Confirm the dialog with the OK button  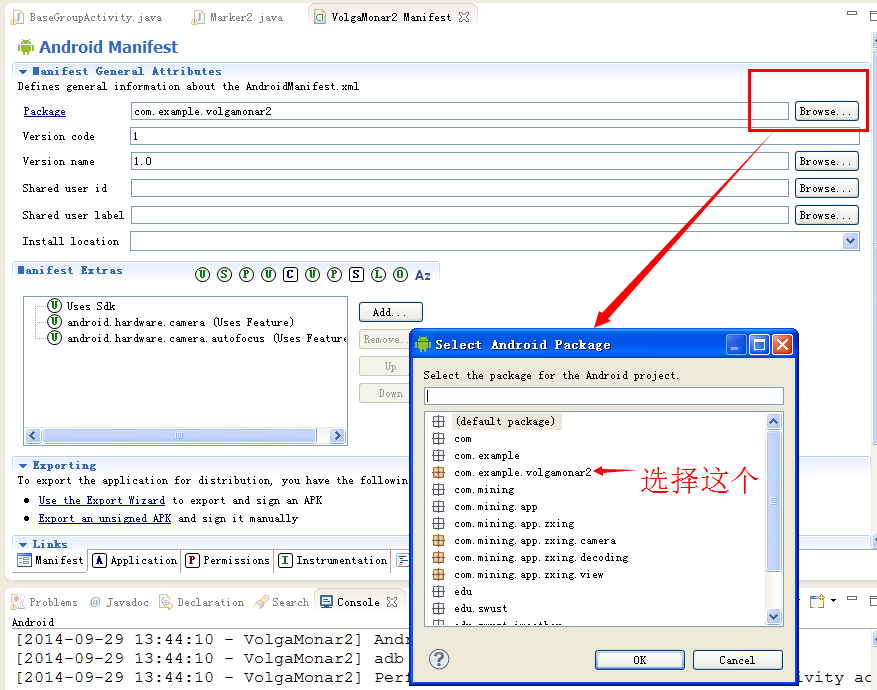[x=640, y=660]
